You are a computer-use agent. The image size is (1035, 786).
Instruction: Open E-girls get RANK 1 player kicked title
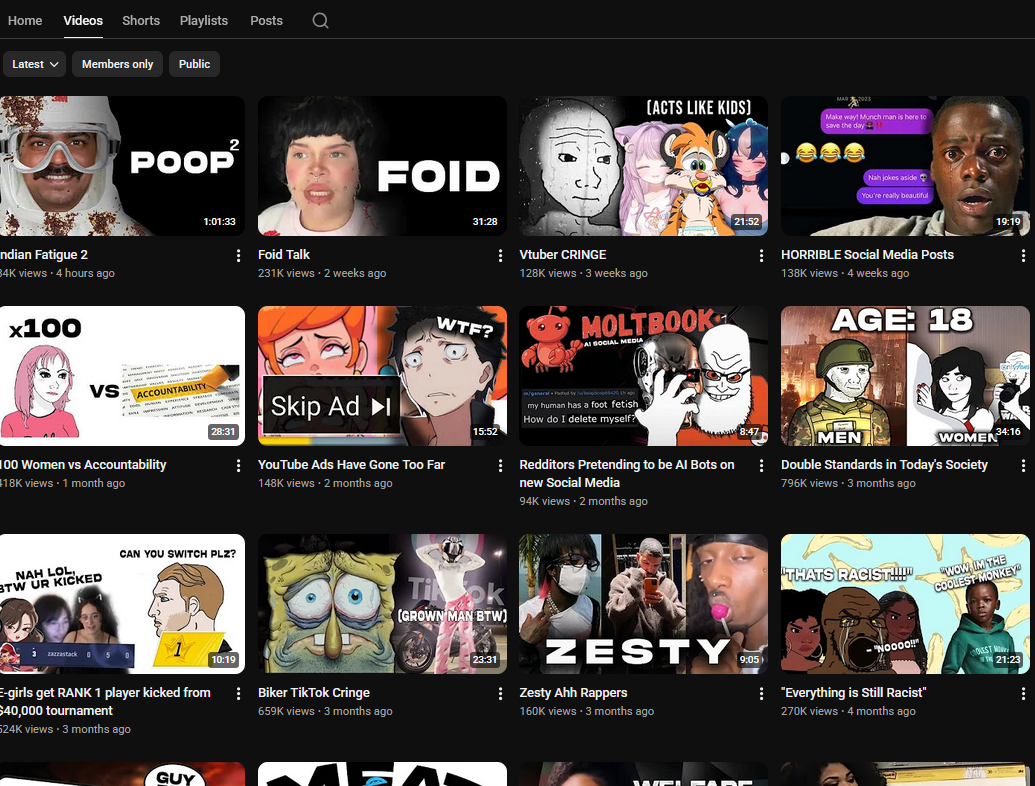tap(106, 702)
